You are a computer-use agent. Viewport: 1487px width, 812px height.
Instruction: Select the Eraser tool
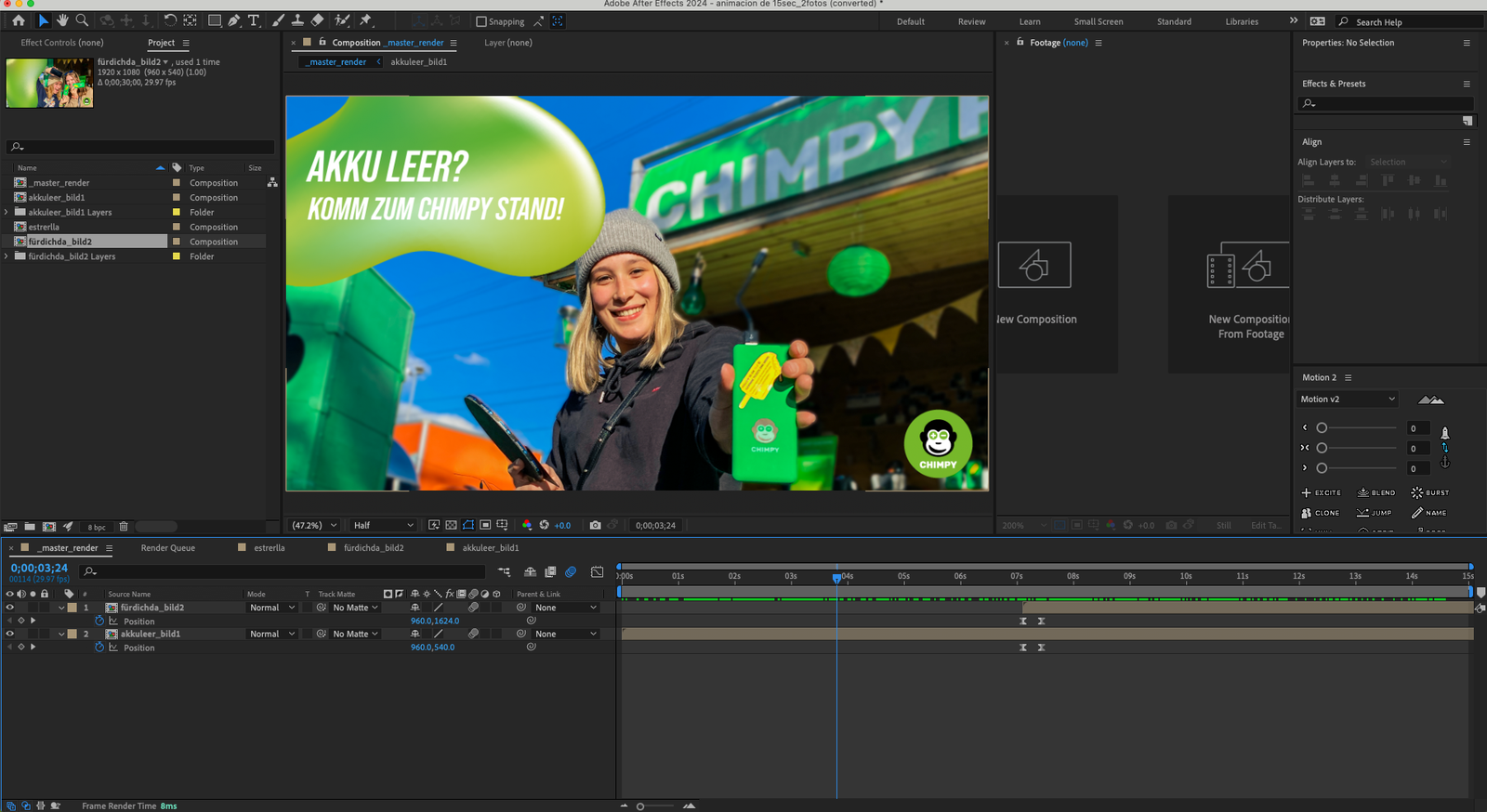317,20
